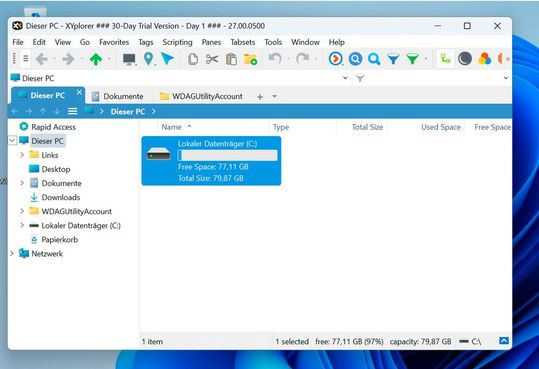Select Downloads in the tree

(60, 197)
